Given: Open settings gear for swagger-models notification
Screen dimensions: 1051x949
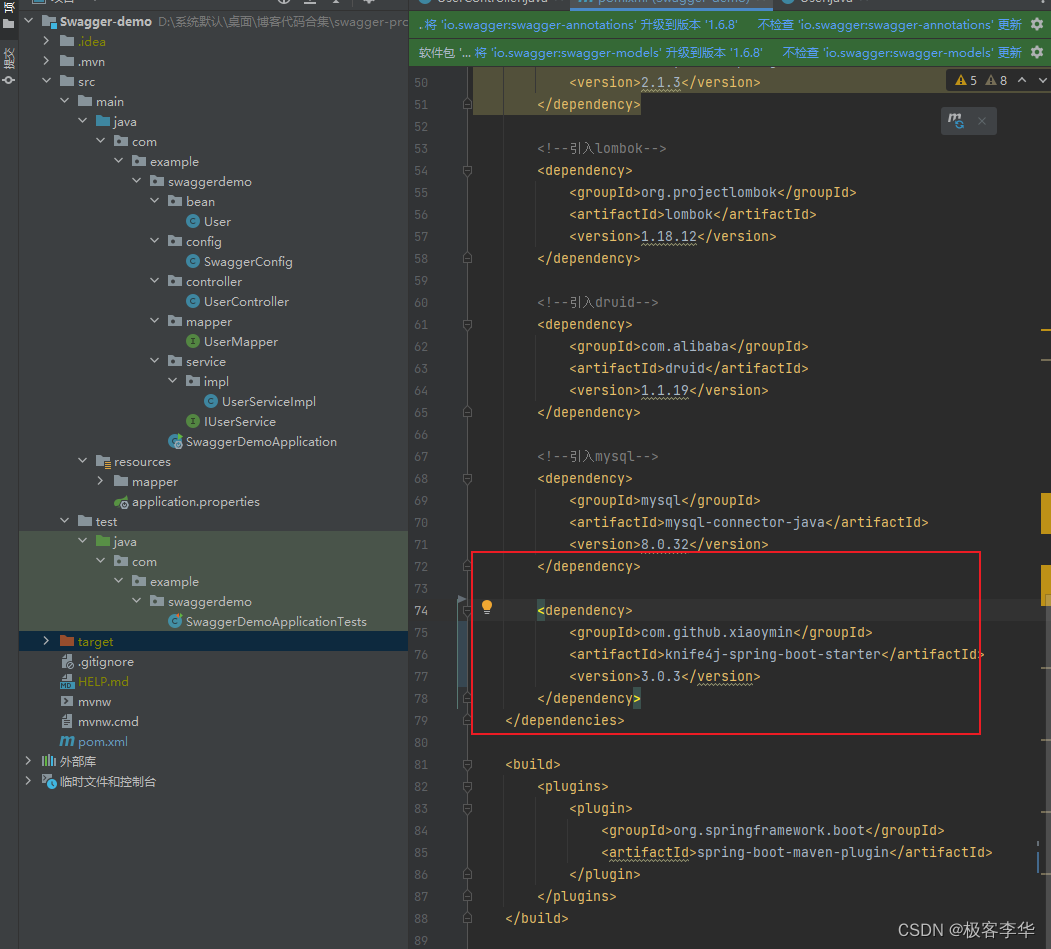Looking at the screenshot, I should point(1037,52).
